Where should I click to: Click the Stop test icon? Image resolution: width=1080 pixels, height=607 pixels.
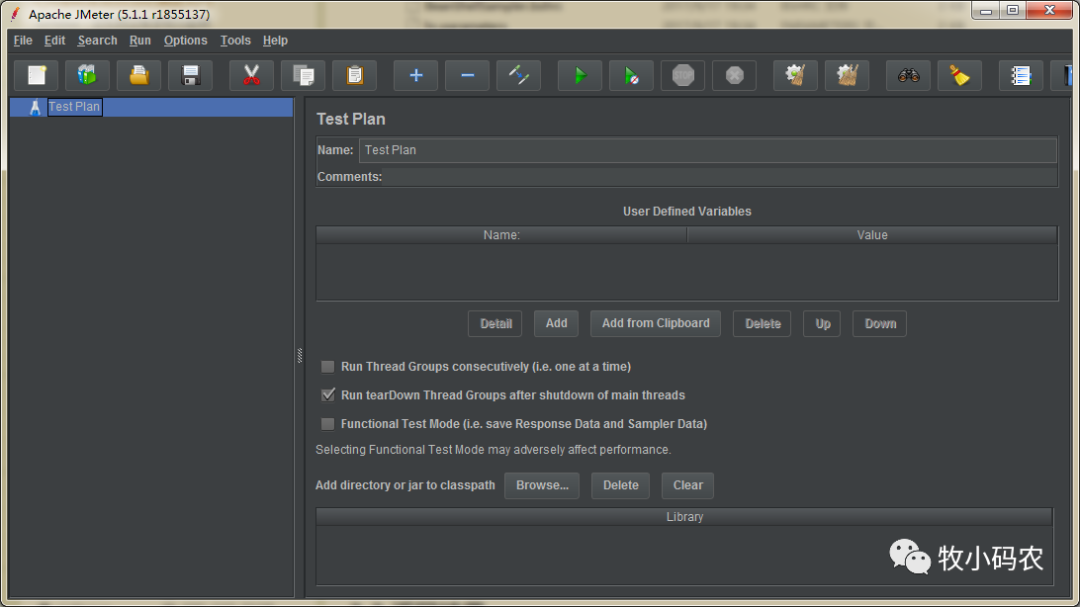(x=683, y=75)
